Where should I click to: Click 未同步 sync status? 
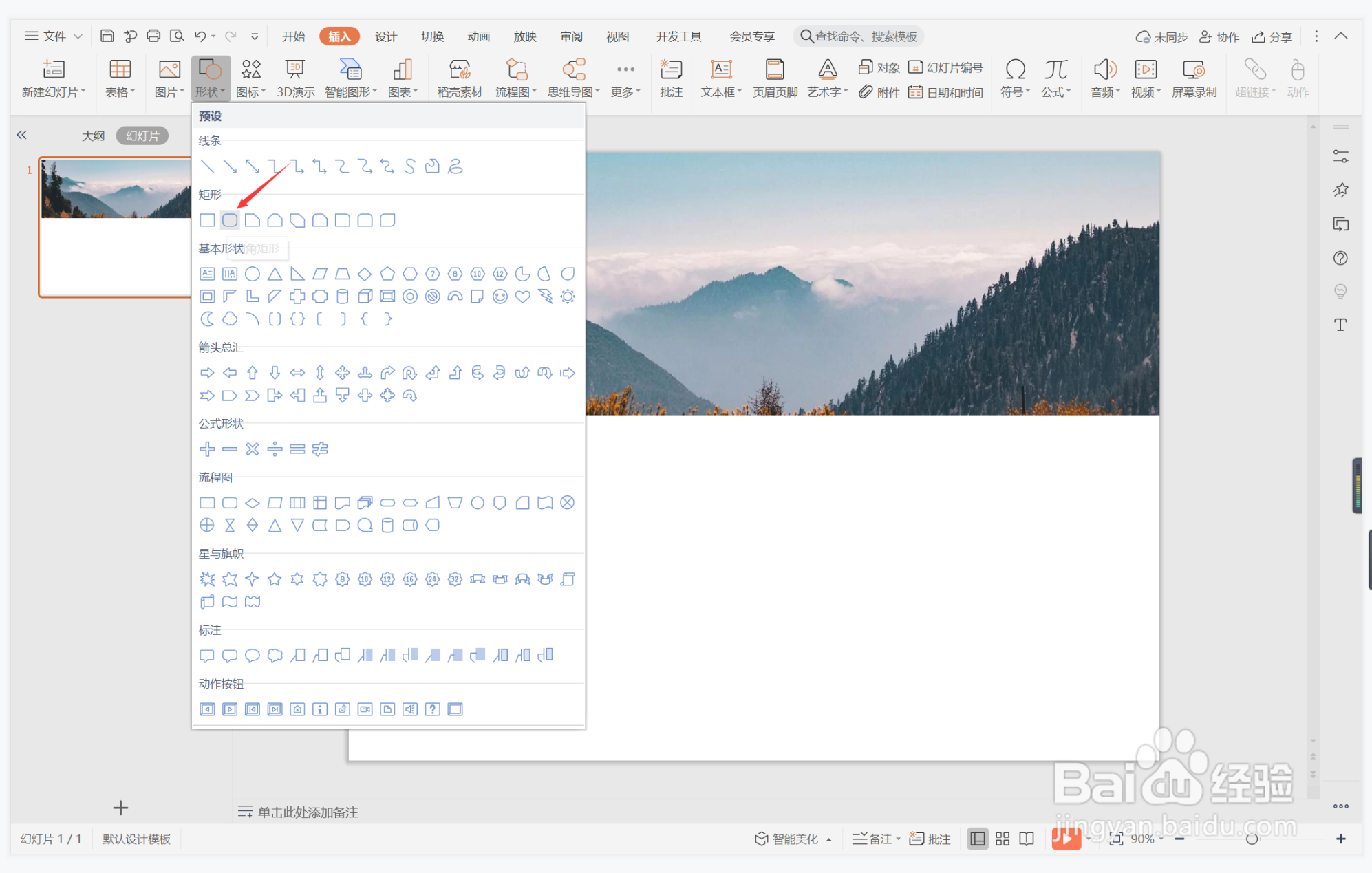point(1161,36)
